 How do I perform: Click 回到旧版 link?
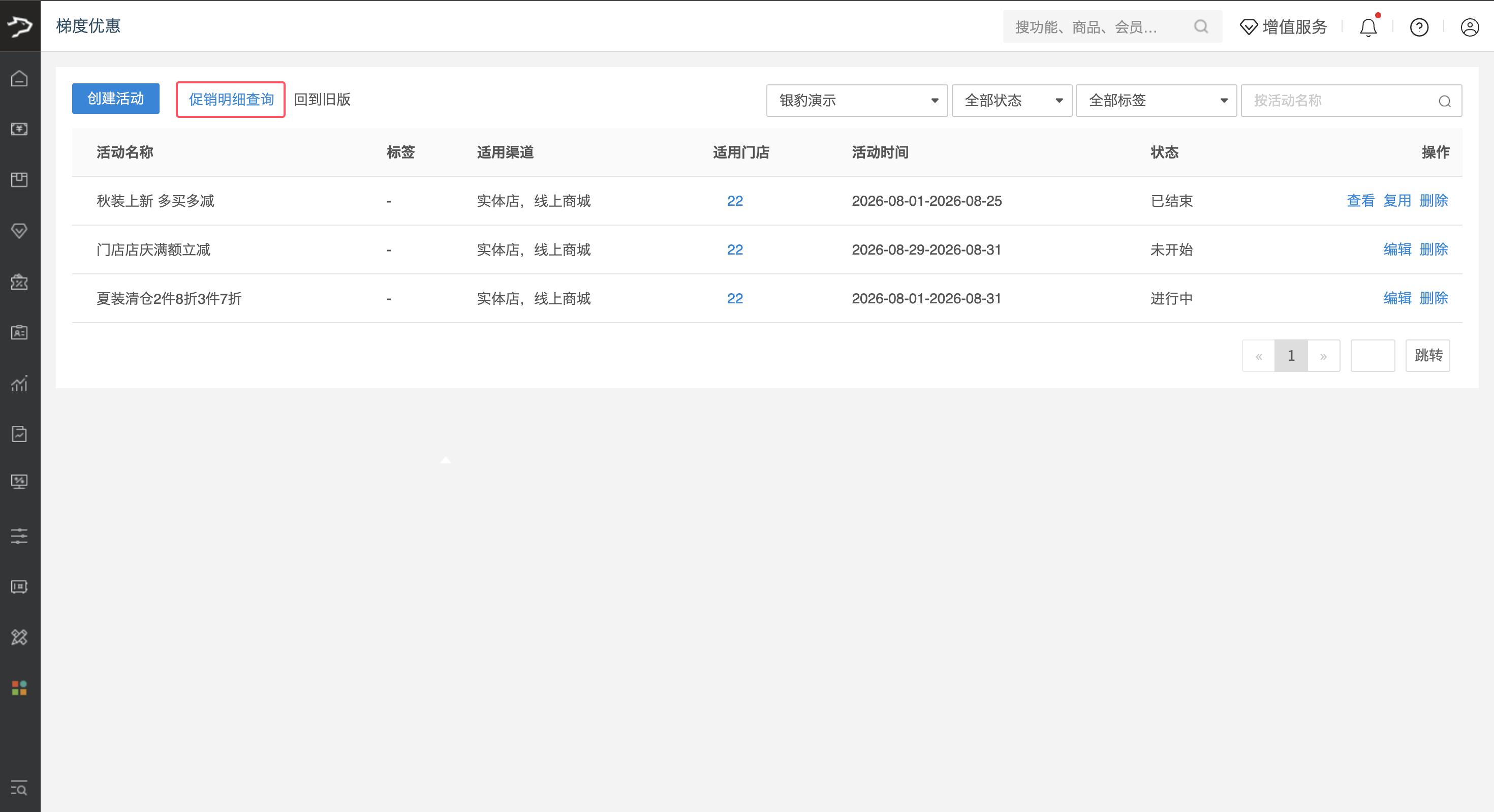tap(322, 100)
